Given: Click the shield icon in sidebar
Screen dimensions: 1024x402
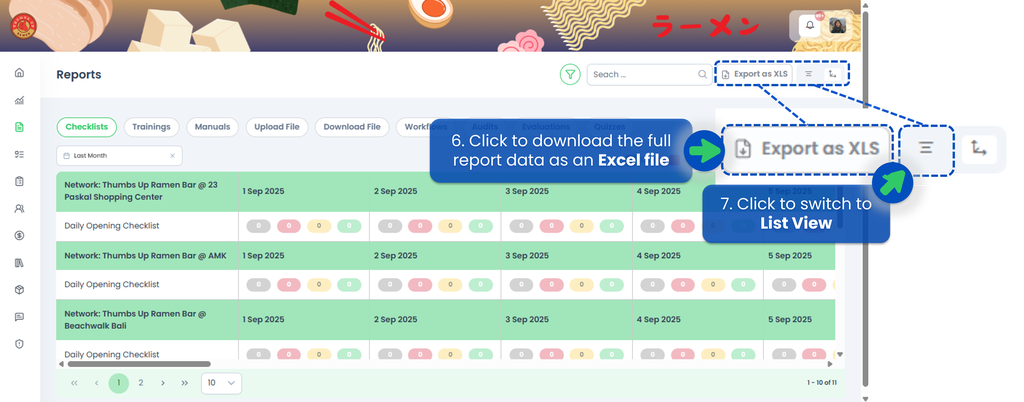Looking at the screenshot, I should tap(19, 344).
